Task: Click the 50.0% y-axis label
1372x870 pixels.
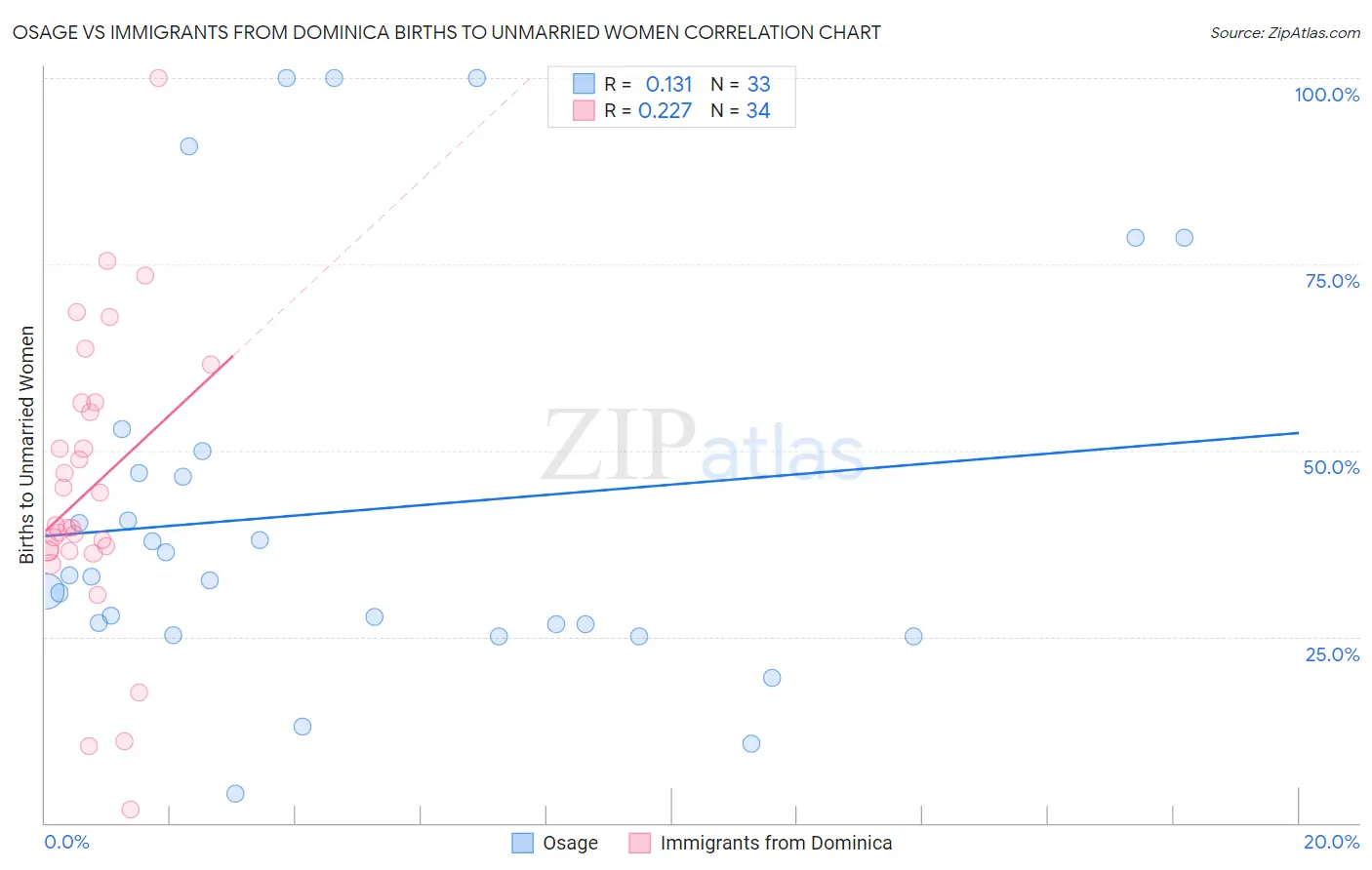Action: tap(1331, 467)
